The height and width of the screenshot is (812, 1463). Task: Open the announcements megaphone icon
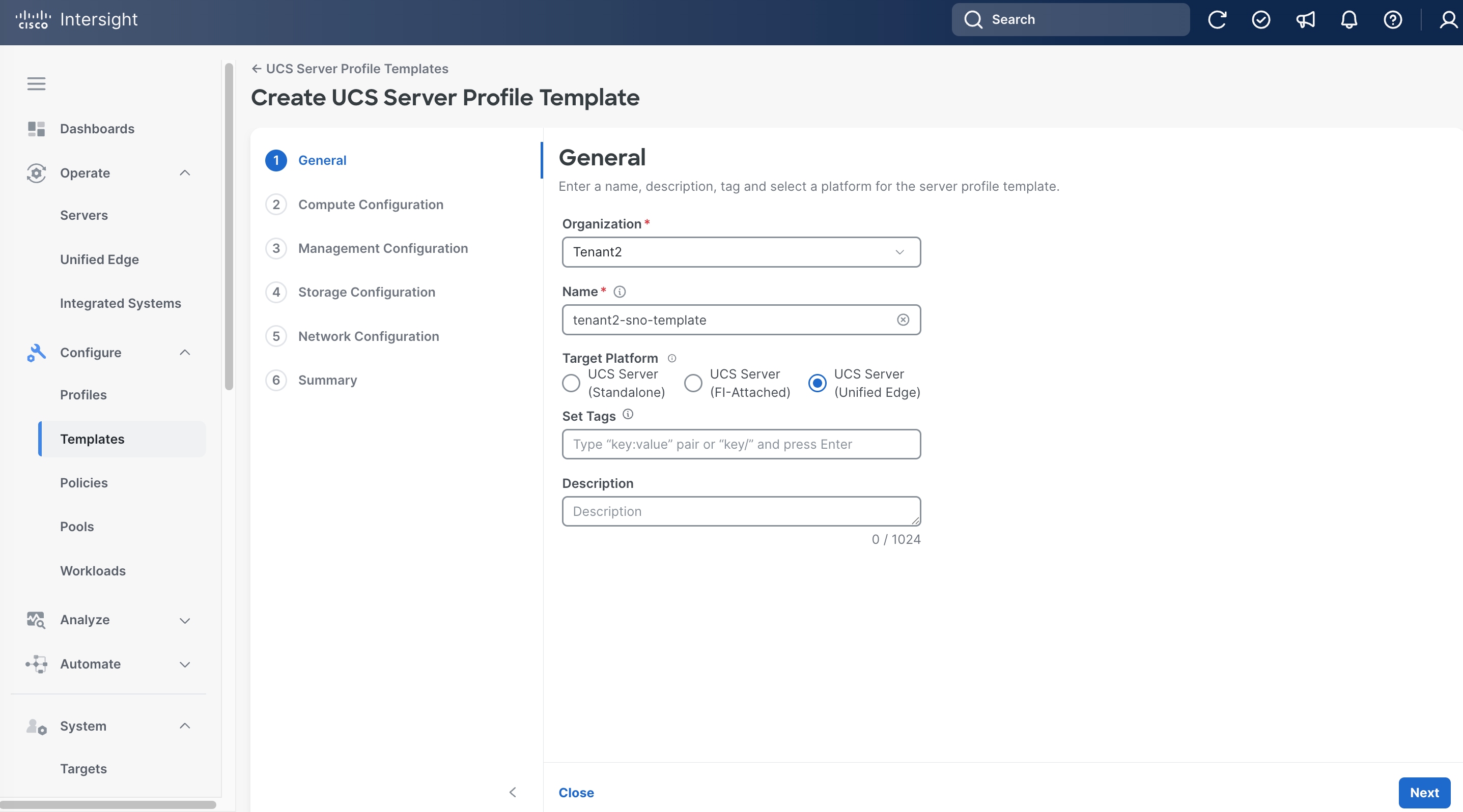pos(1305,20)
